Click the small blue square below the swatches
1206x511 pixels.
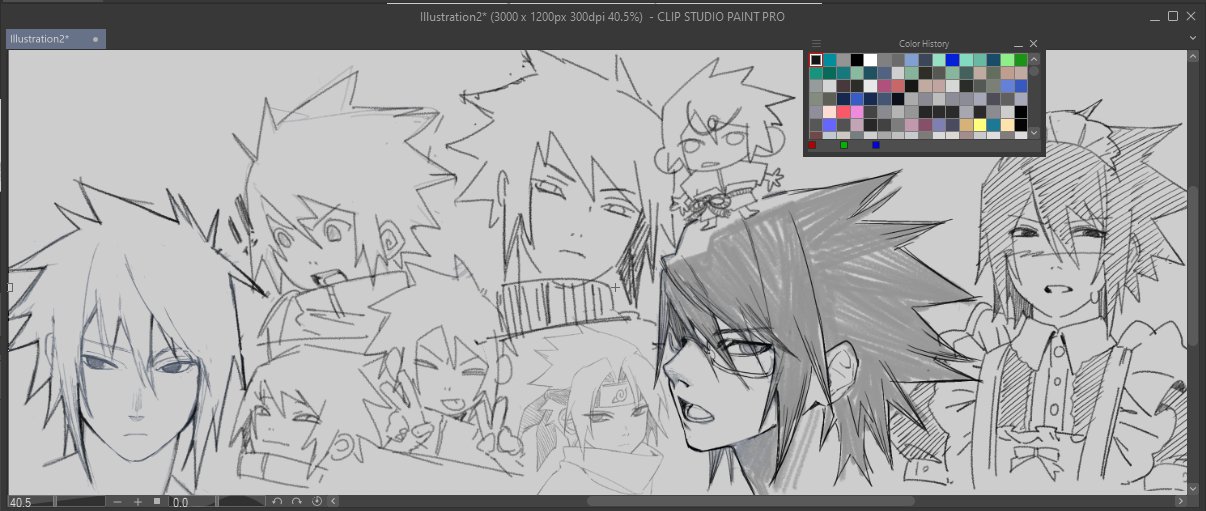pos(876,145)
